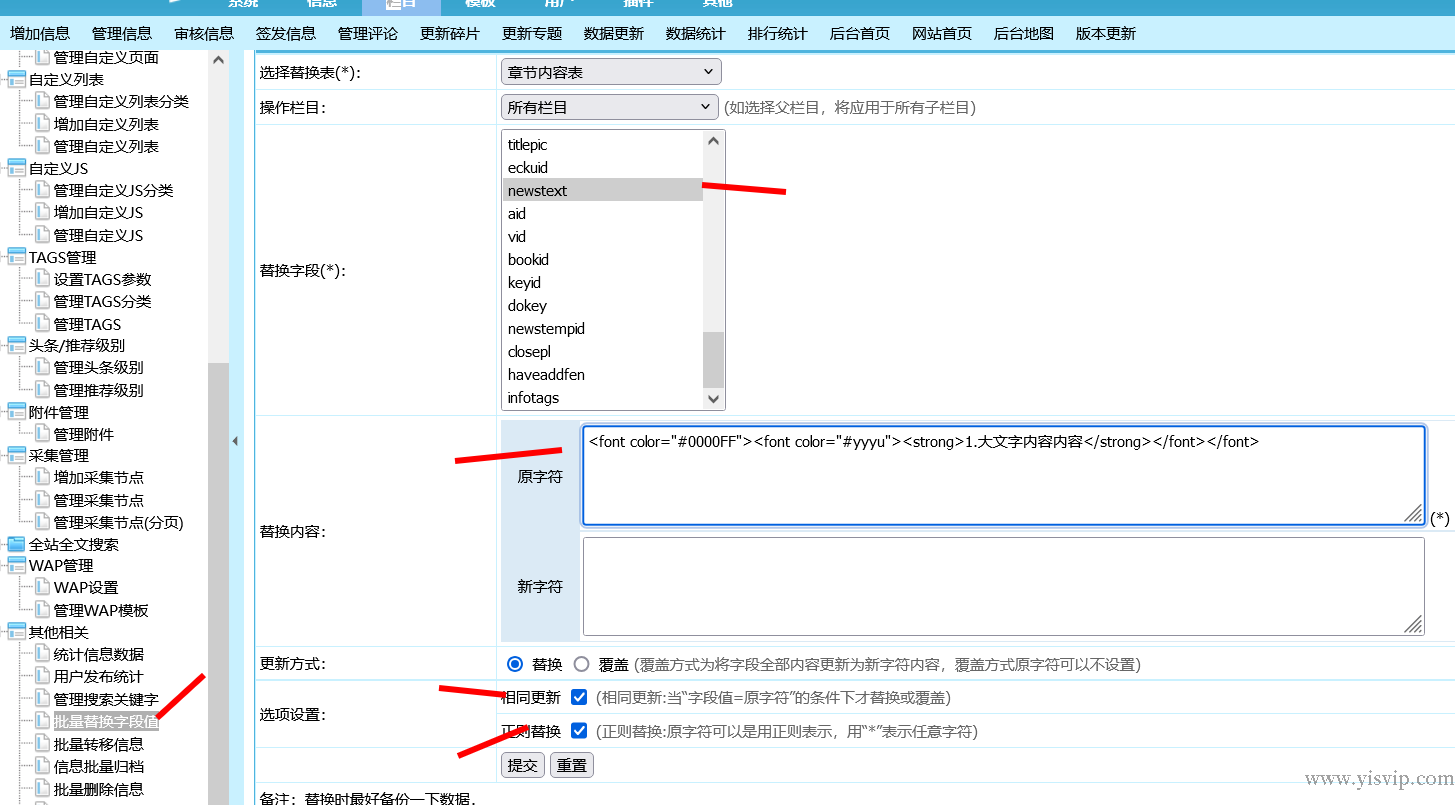This screenshot has width=1455, height=805.
Task: Click the 其他相关 folder icon
Action: tap(18, 631)
